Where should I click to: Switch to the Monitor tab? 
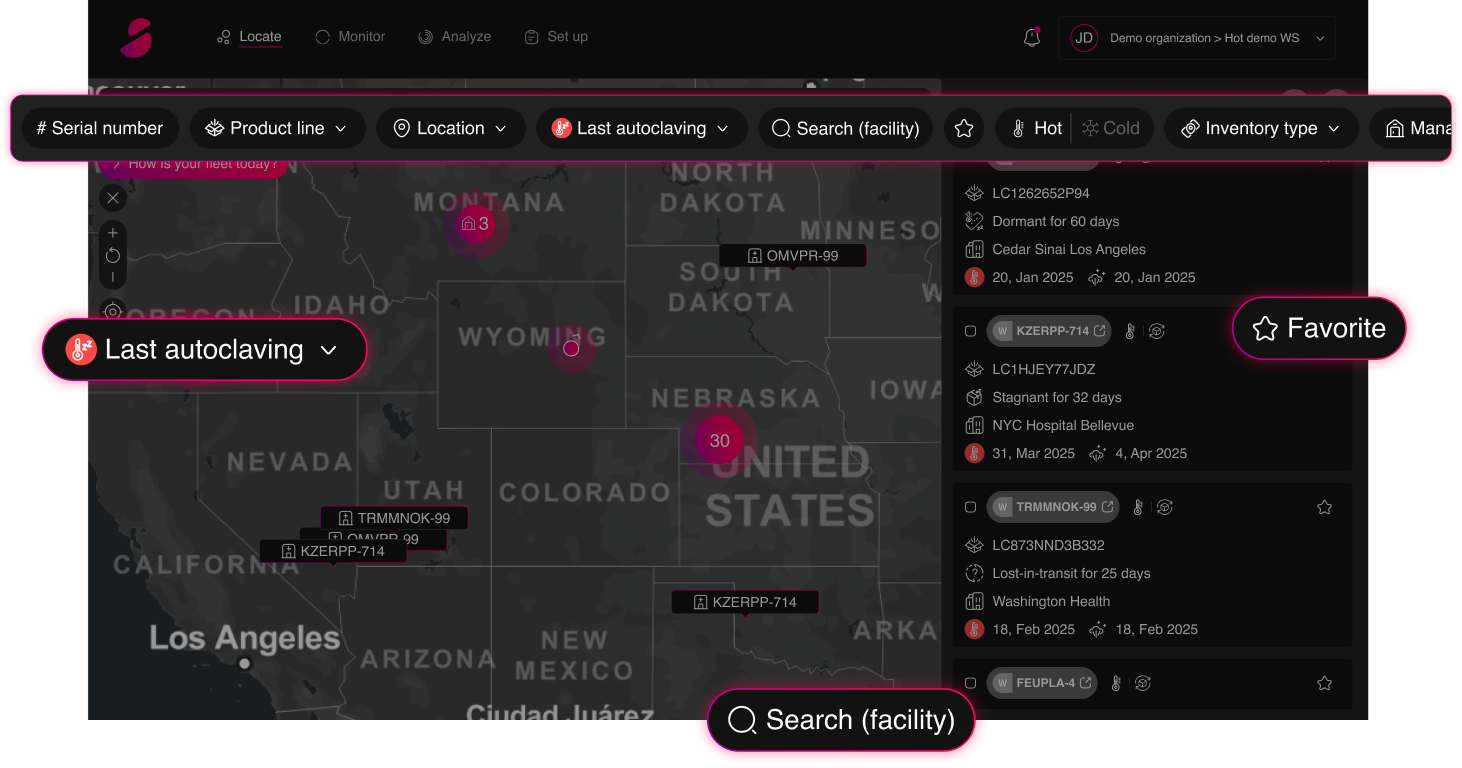coord(350,37)
